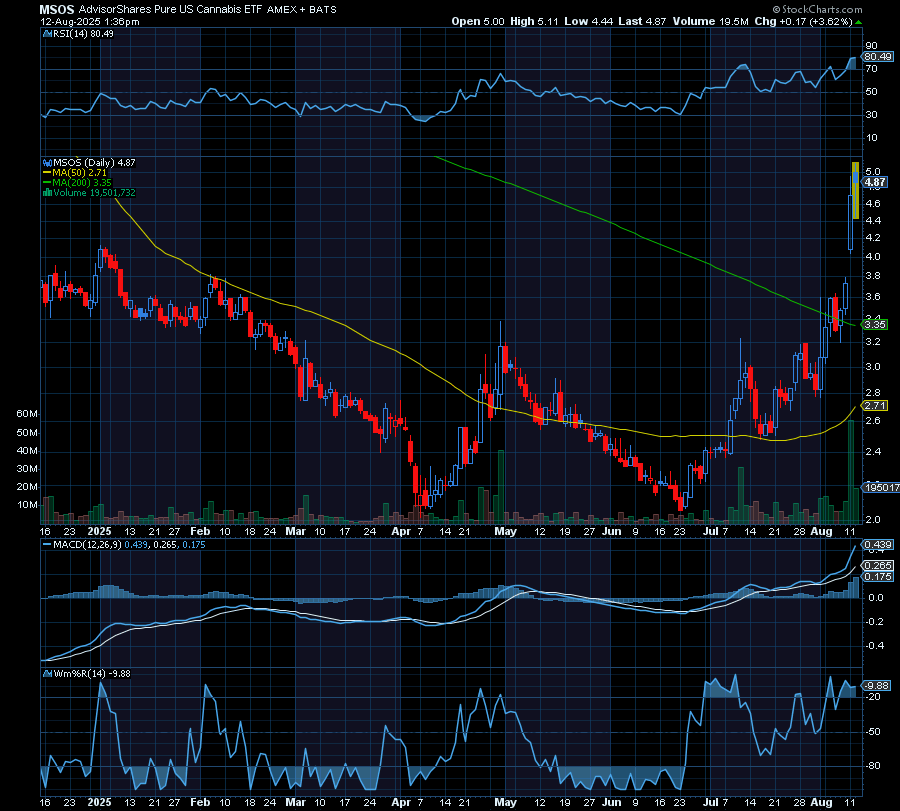Click the green MA(200) line marker

[47, 182]
